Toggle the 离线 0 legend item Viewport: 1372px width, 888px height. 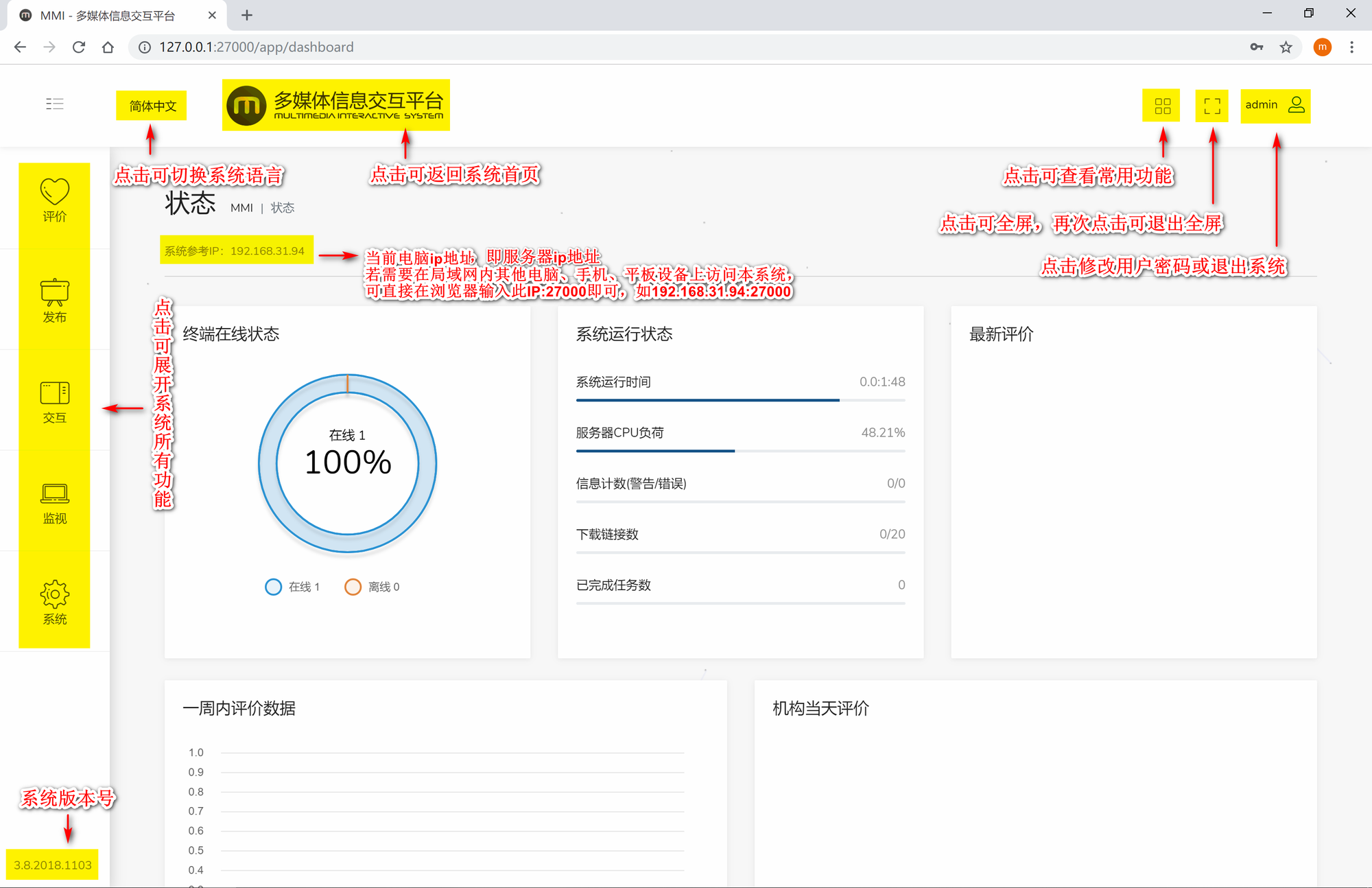click(372, 587)
